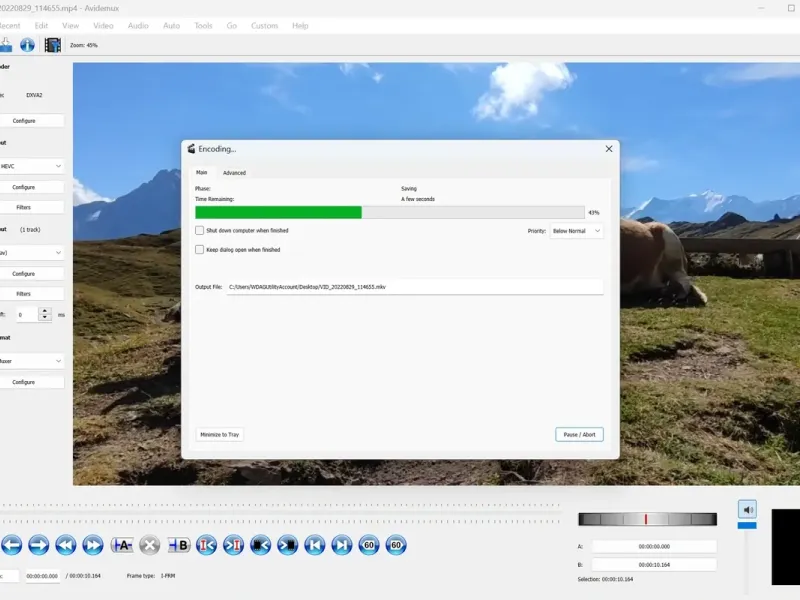The width and height of the screenshot is (800, 600).
Task: Open the Help menu
Action: coord(300,26)
